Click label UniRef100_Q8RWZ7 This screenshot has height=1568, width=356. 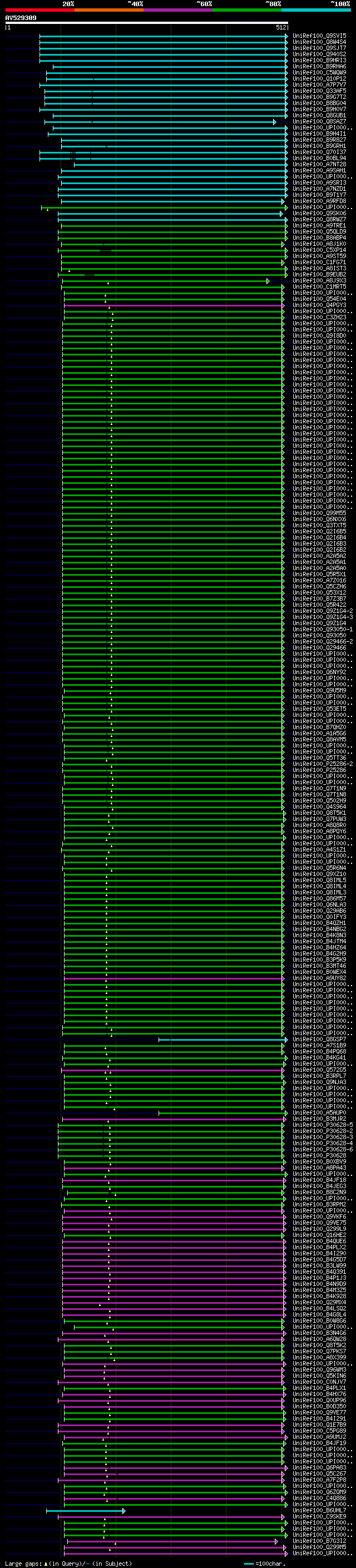pos(319,219)
